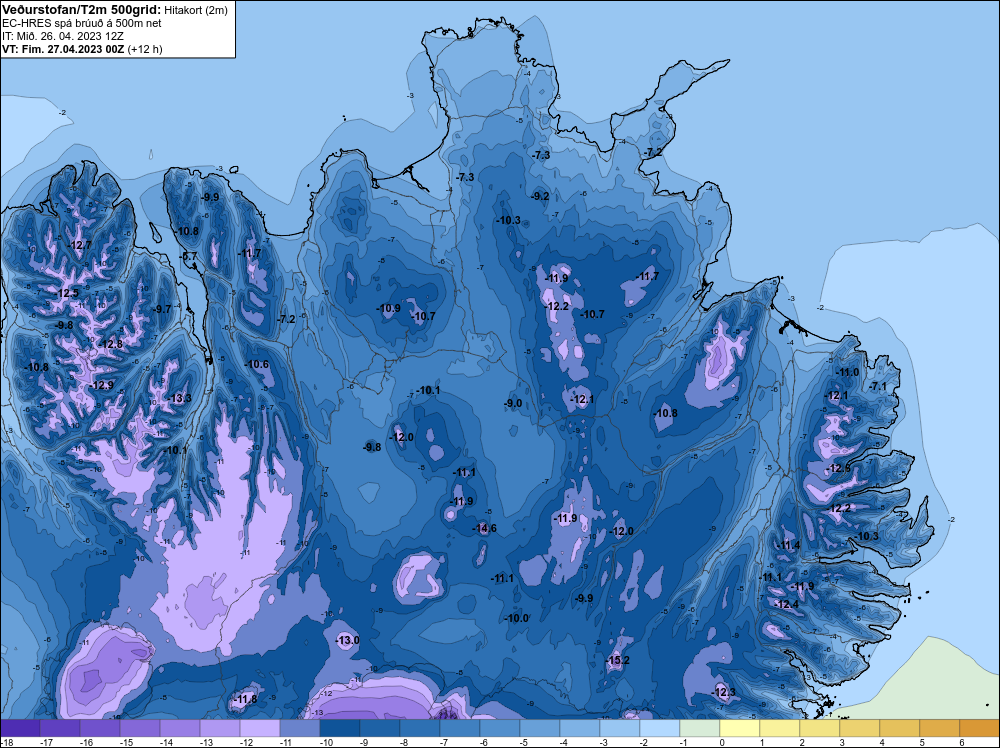Click the -13.3 temperature label
This screenshot has width=1000, height=748.
[179, 399]
